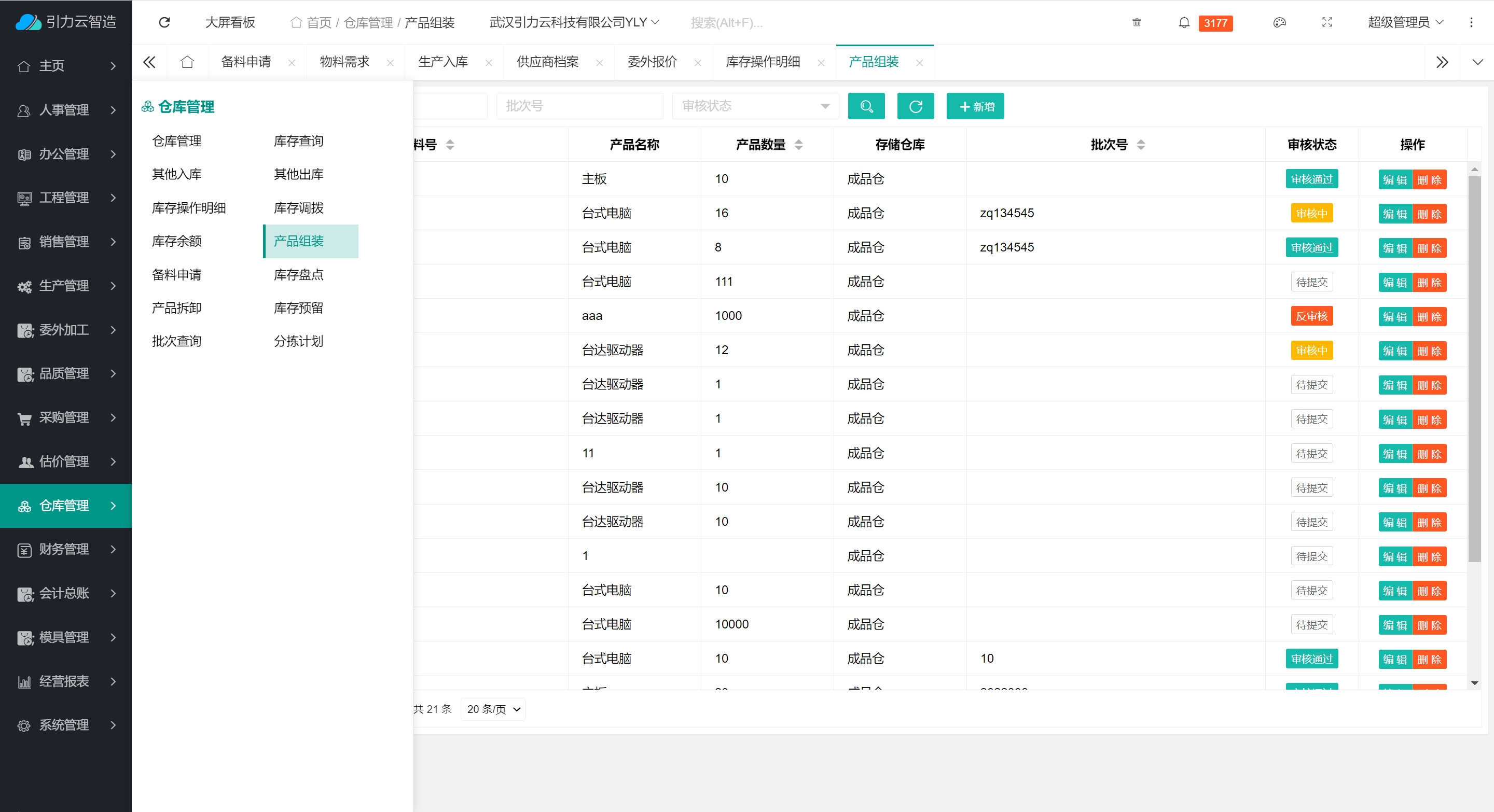The width and height of the screenshot is (1494, 812).
Task: Open the notification bell icon
Action: [x=1184, y=23]
